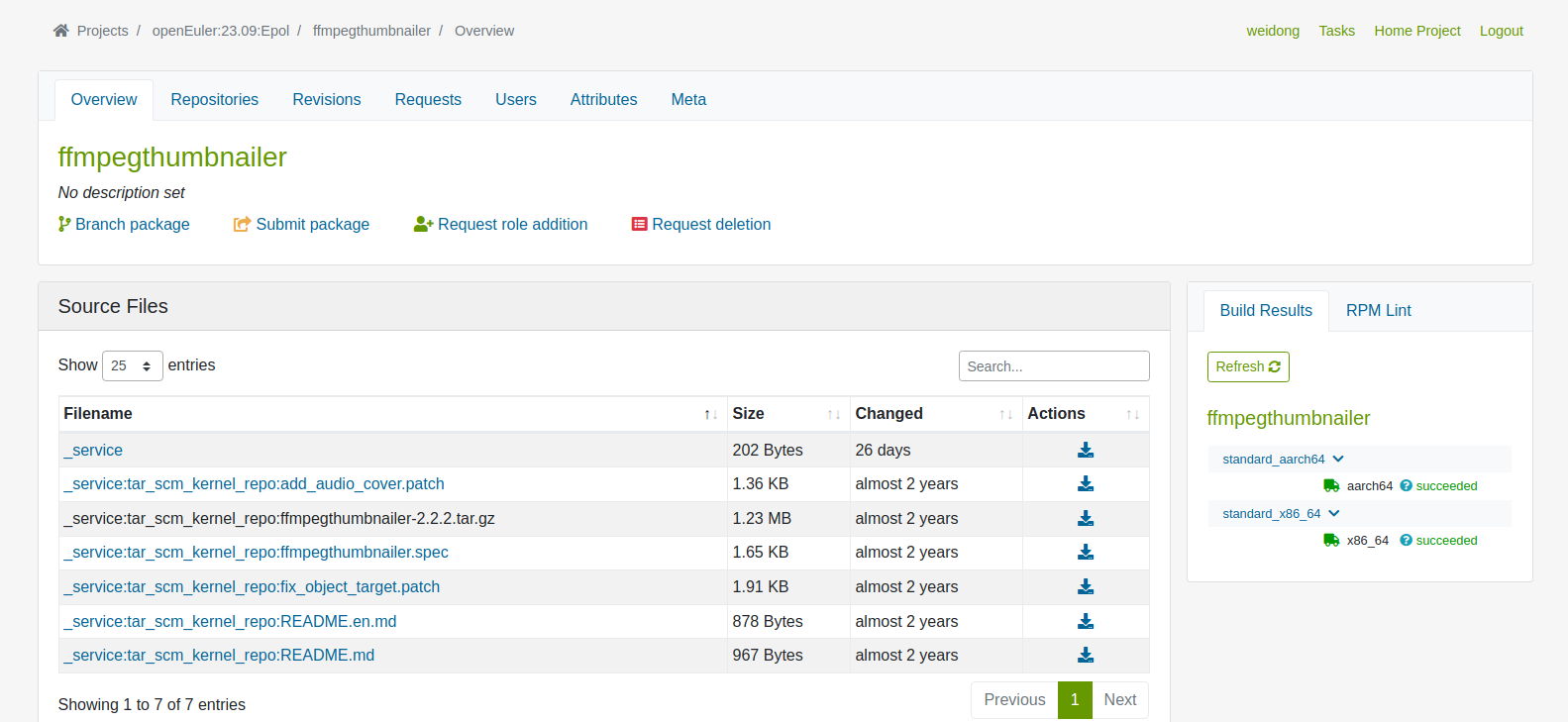Open README.md file link

(x=219, y=656)
